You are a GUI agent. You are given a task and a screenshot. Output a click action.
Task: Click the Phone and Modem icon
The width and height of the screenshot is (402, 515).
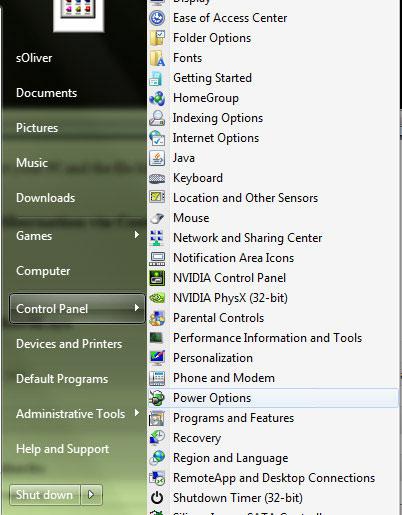click(x=157, y=378)
